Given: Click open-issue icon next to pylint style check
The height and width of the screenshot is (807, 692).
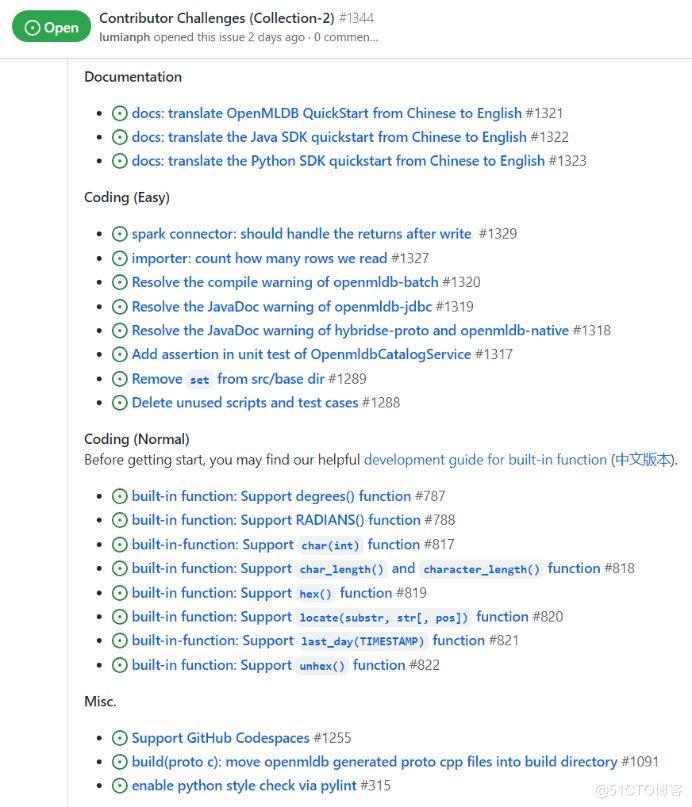Looking at the screenshot, I should pos(119,786).
